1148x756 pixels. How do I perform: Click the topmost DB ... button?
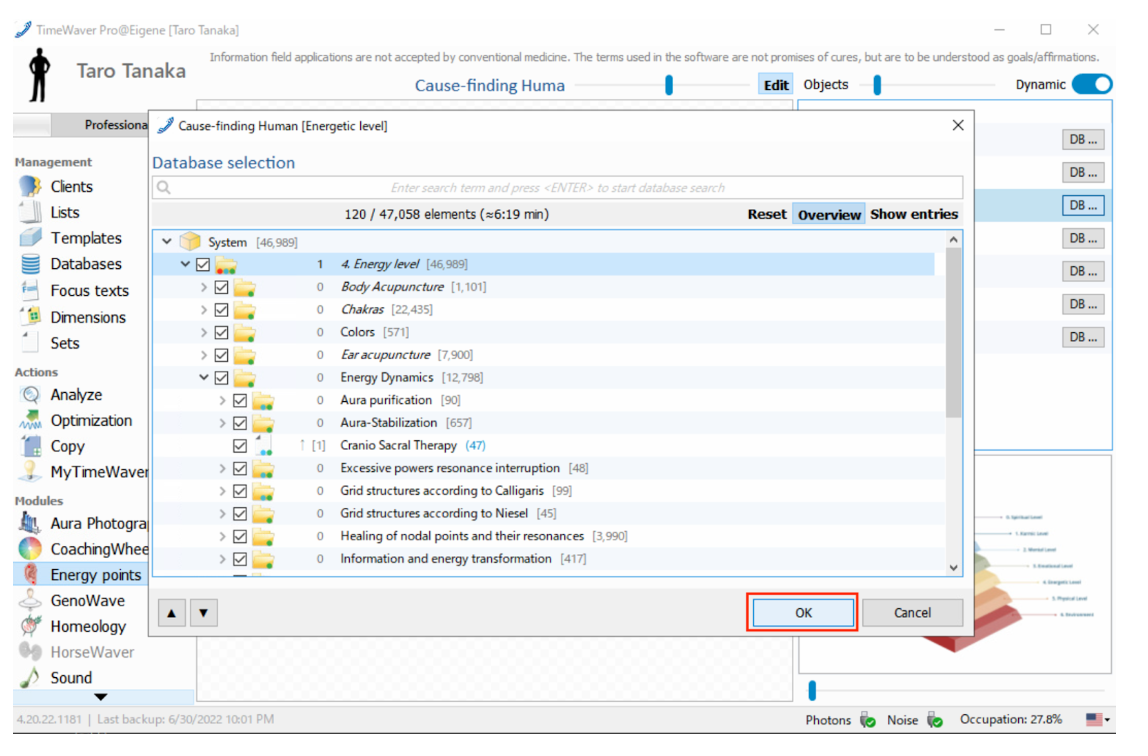point(1083,140)
